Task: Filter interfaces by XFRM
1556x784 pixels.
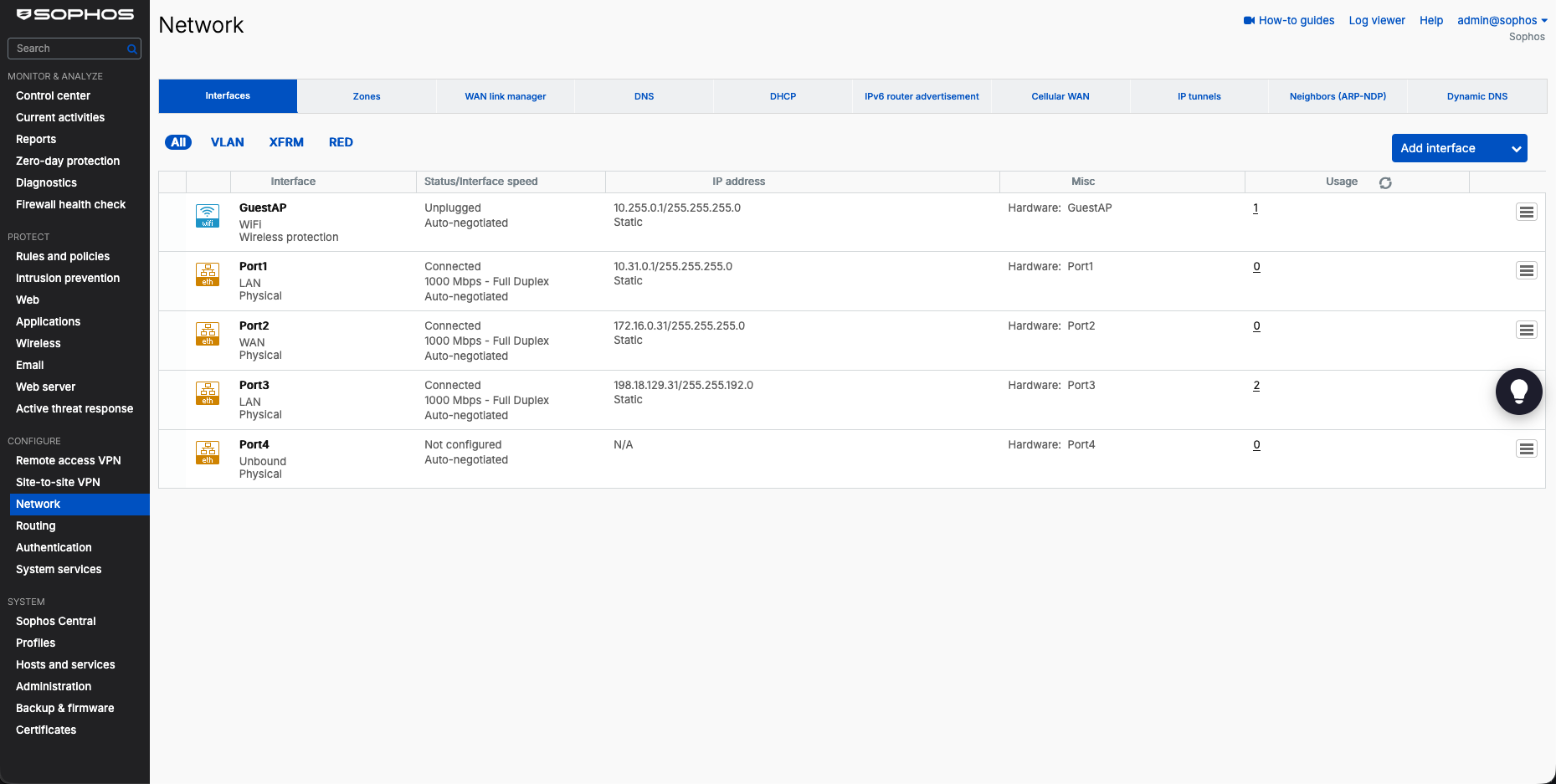Action: tap(286, 142)
